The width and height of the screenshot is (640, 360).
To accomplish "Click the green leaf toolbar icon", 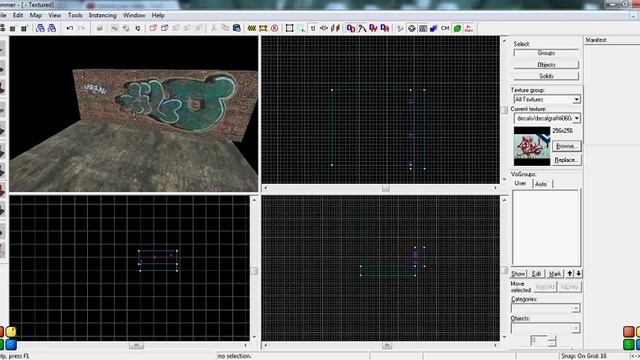I will pos(457,28).
